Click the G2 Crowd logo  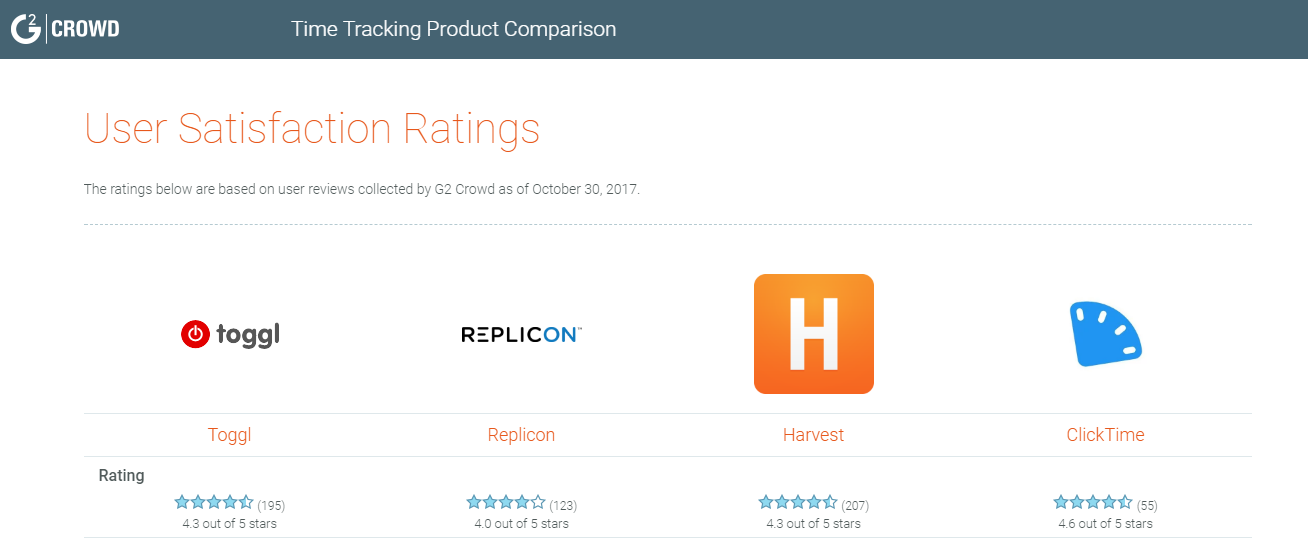click(65, 29)
